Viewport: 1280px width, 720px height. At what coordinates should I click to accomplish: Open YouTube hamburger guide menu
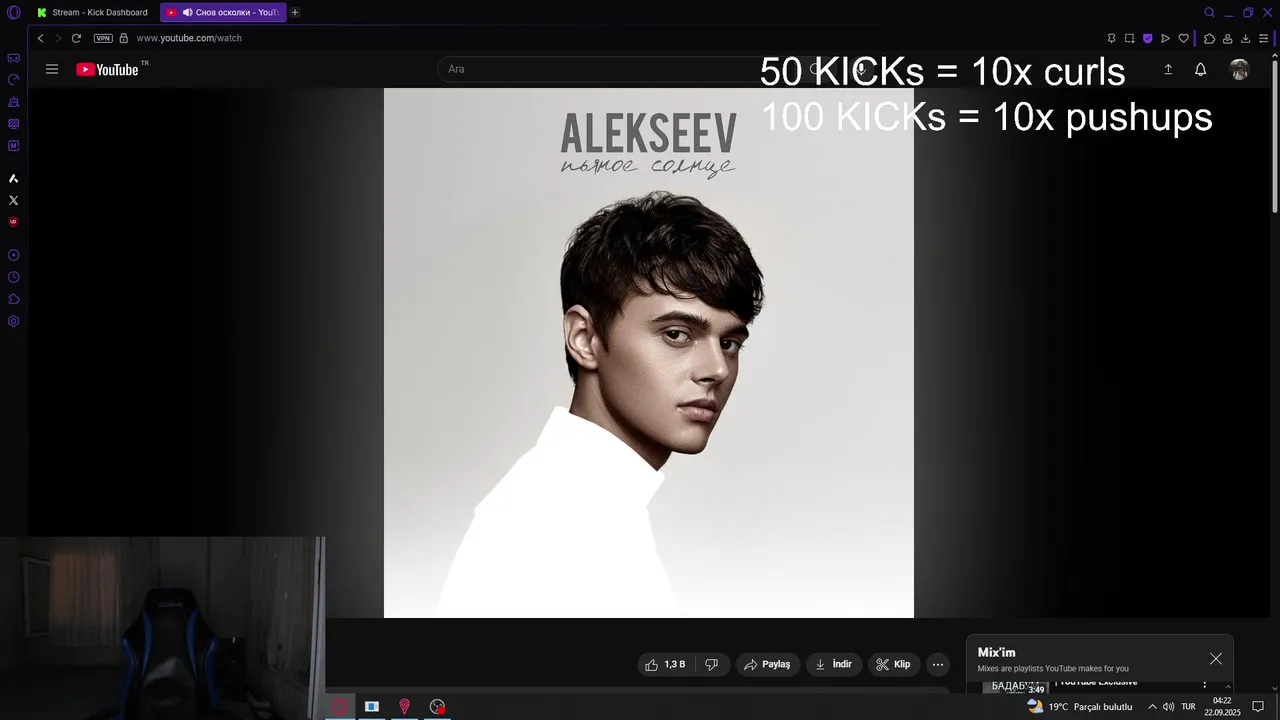click(x=52, y=69)
